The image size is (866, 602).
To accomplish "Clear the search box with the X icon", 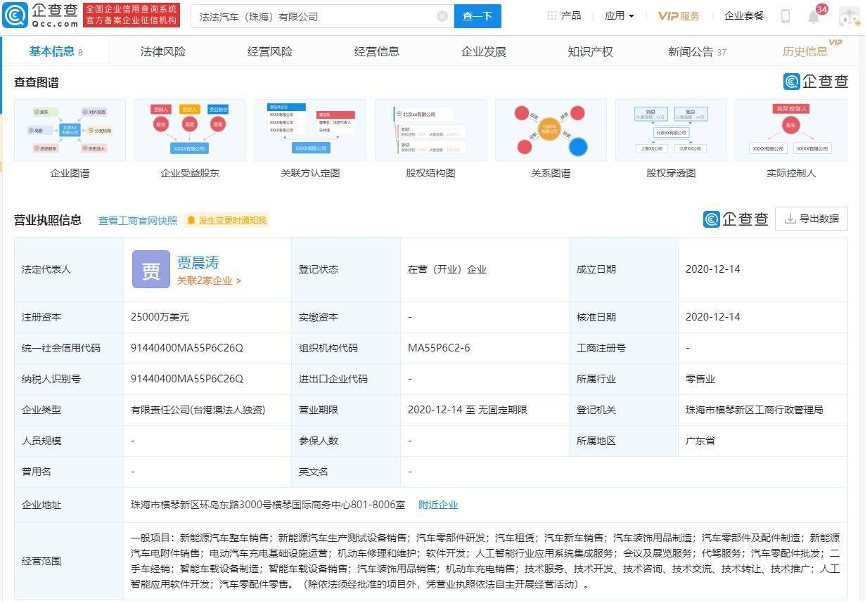I will 442,16.
